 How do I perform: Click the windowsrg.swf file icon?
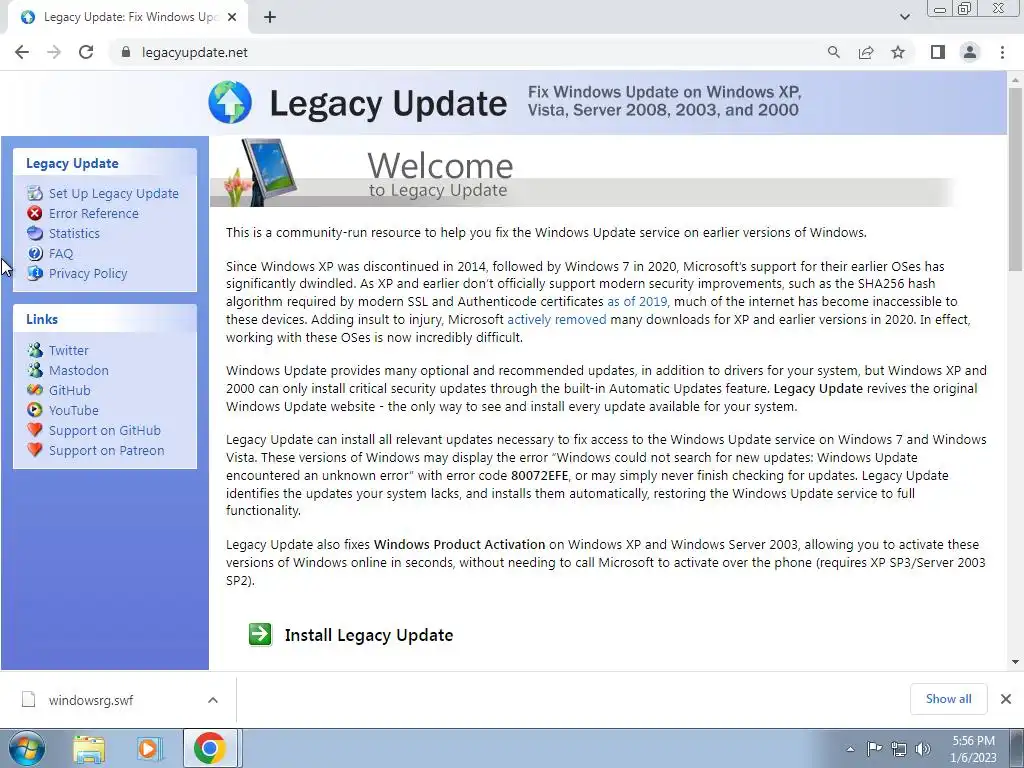coord(28,699)
